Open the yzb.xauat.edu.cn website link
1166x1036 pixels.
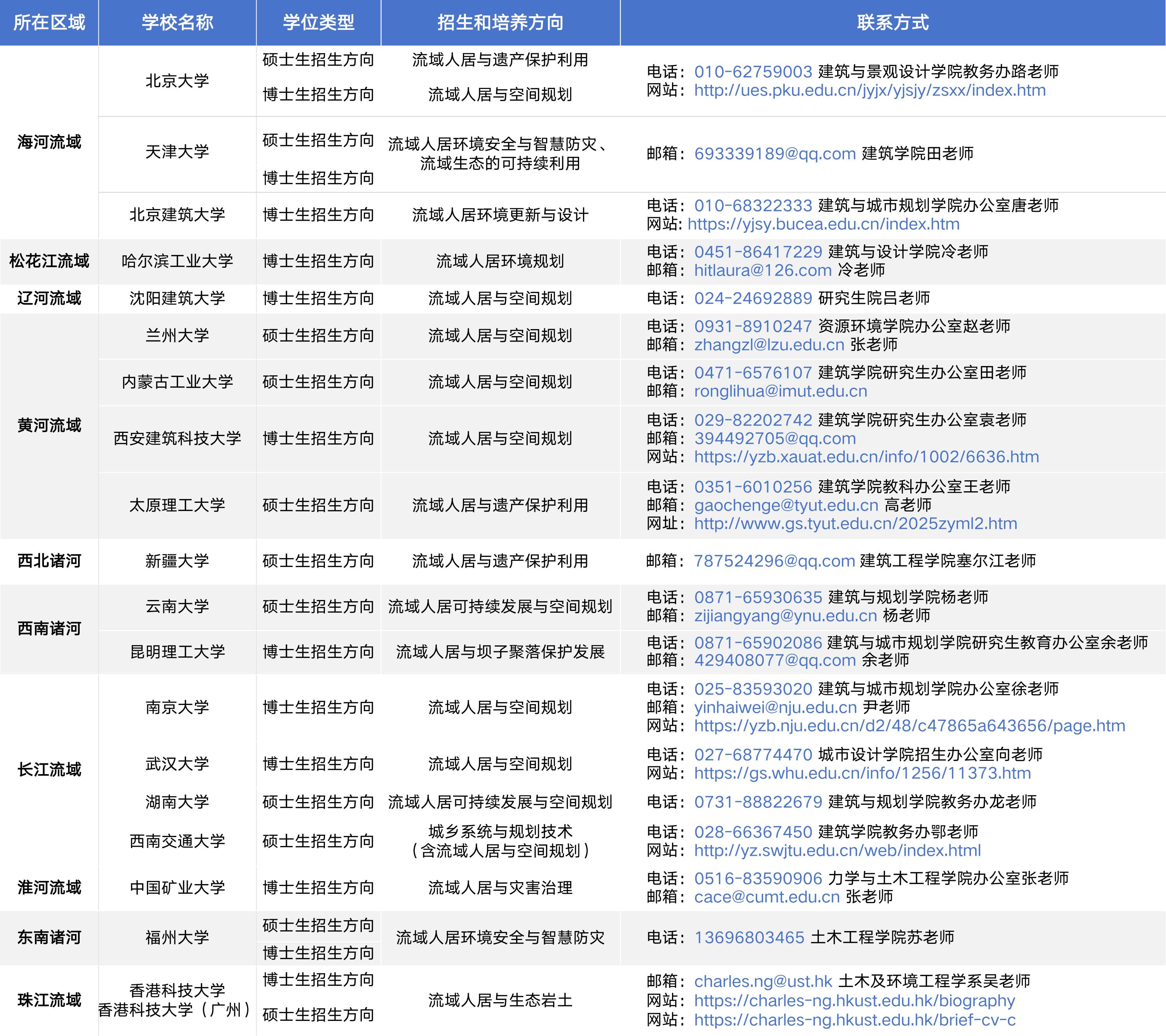coord(866,456)
